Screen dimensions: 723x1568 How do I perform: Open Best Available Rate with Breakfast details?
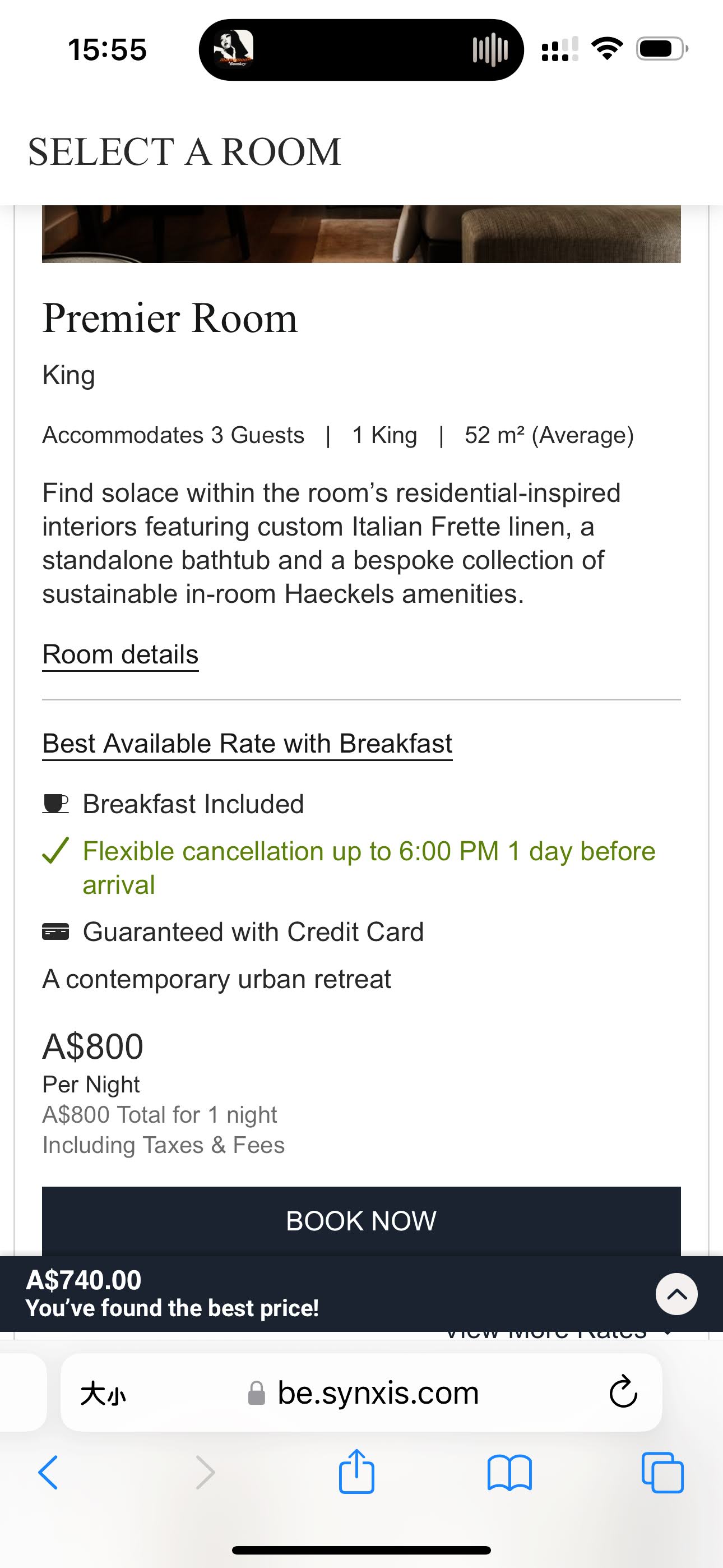pos(247,743)
